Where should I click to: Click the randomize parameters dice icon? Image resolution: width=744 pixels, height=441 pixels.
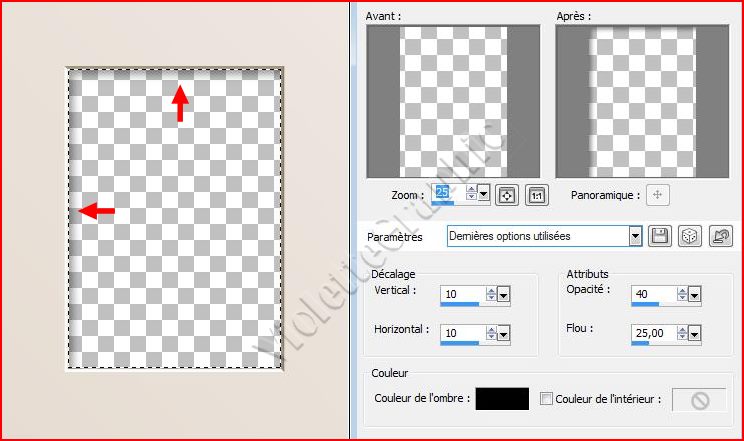(689, 236)
